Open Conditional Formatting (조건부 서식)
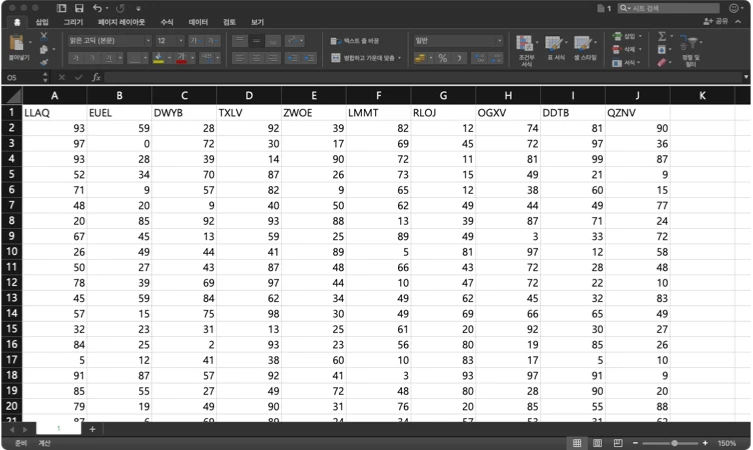The width and height of the screenshot is (753, 450). 526,48
